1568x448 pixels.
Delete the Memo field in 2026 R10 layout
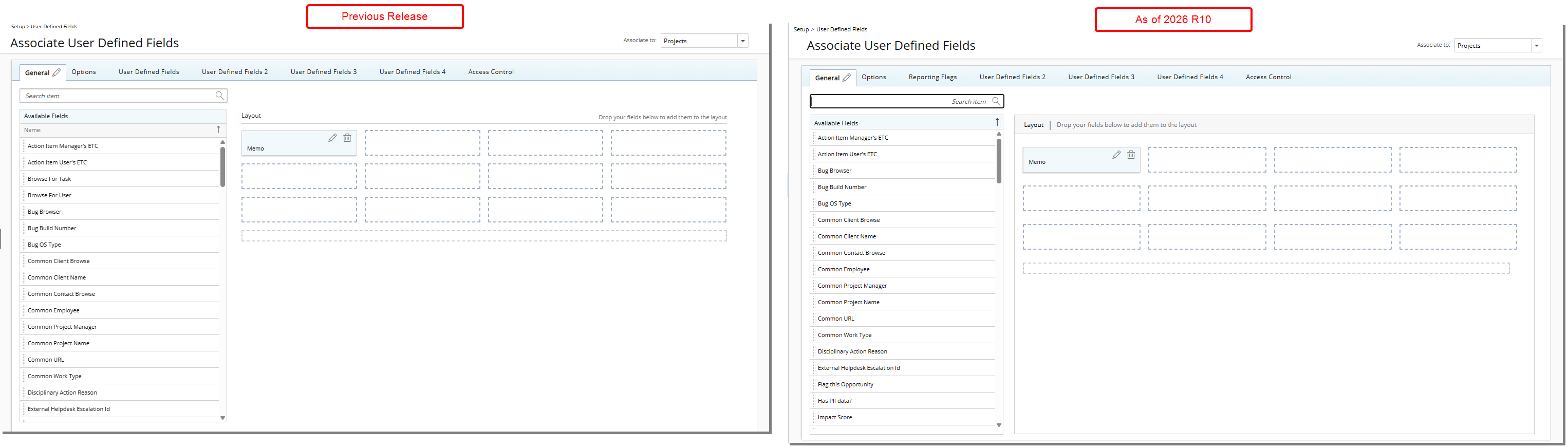click(1131, 155)
